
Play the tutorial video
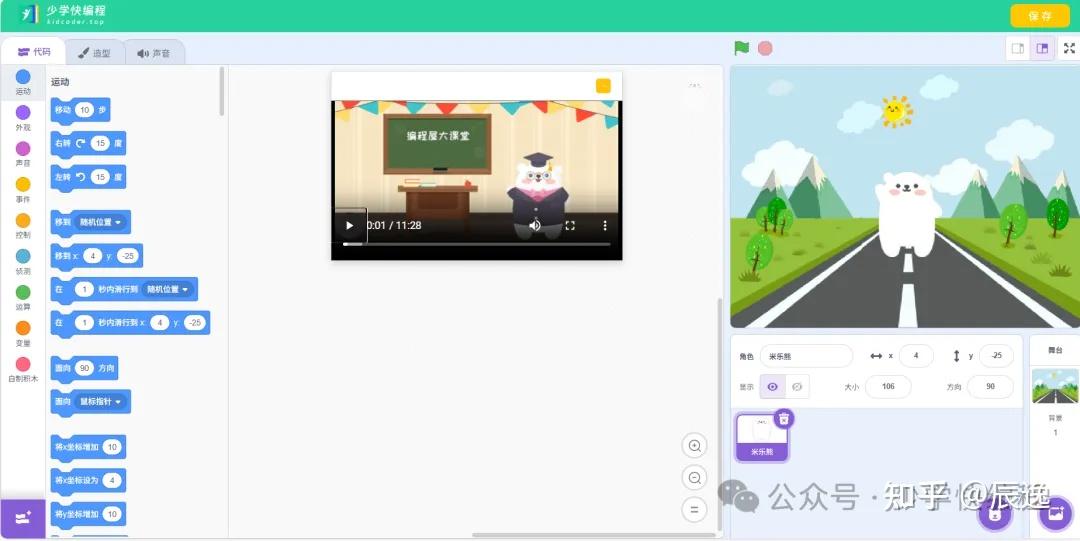click(349, 225)
